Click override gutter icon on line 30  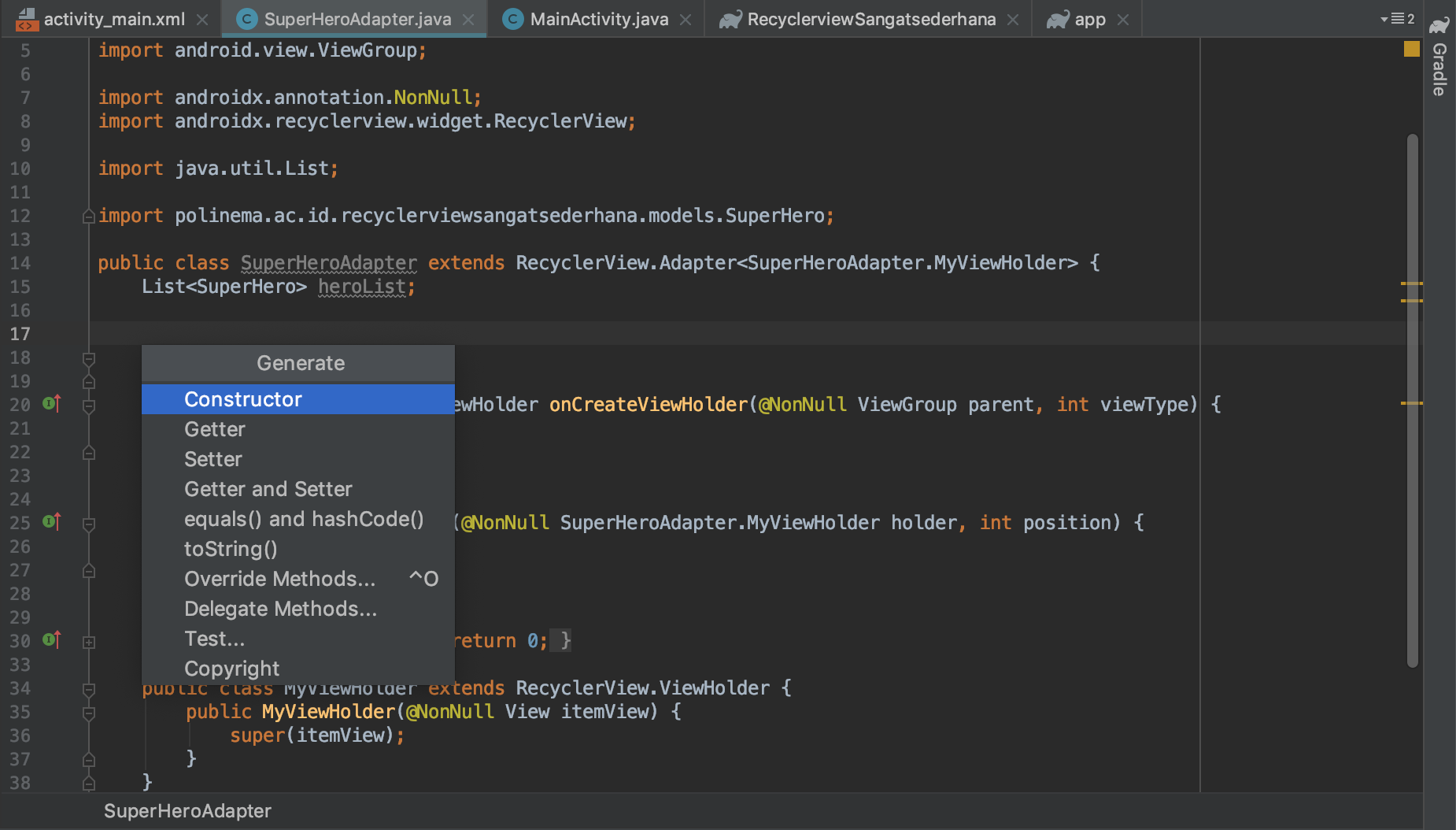[52, 640]
